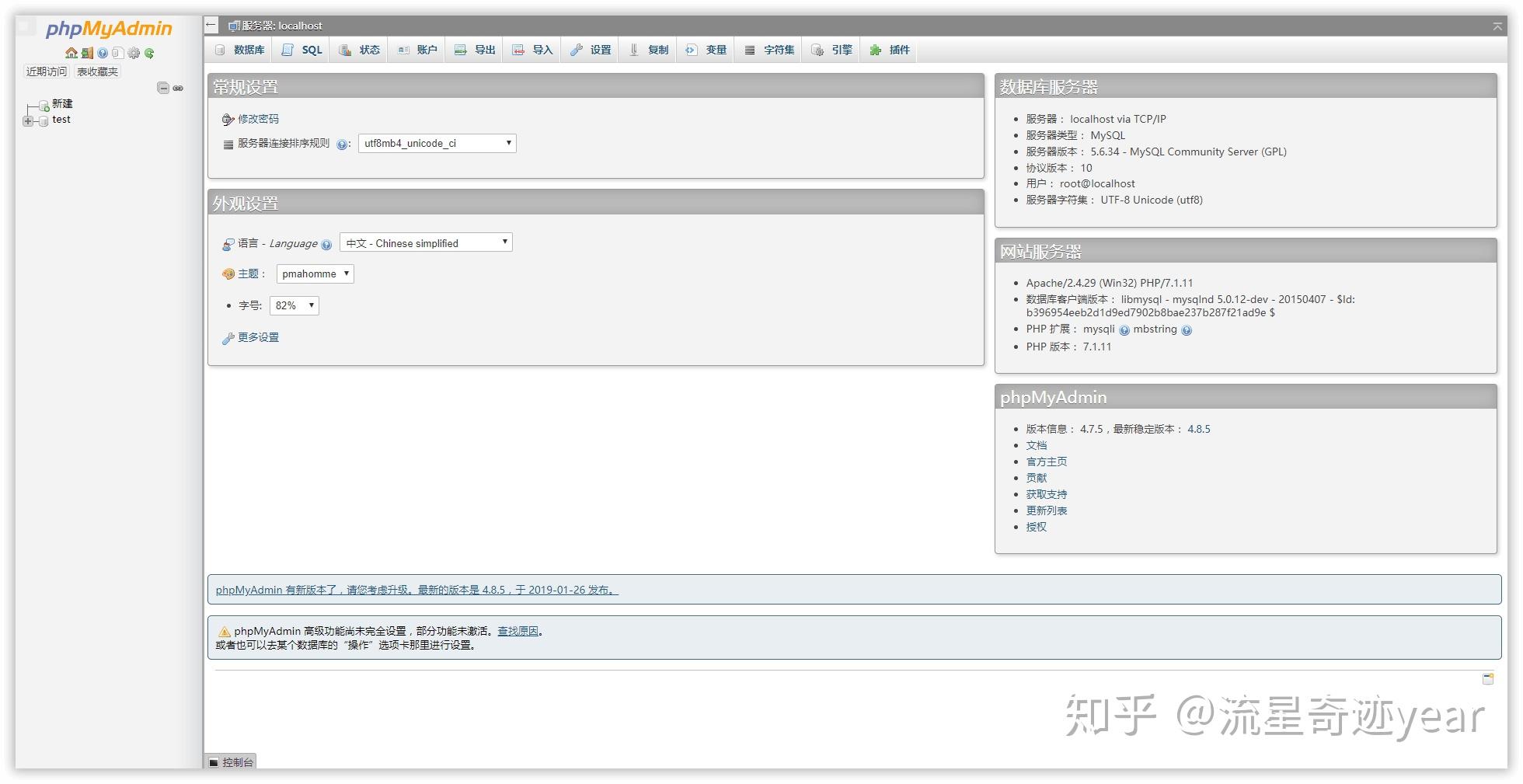Viewport: 1523px width, 784px height.
Task: Open mbstring docs via its help icon
Action: click(1187, 329)
